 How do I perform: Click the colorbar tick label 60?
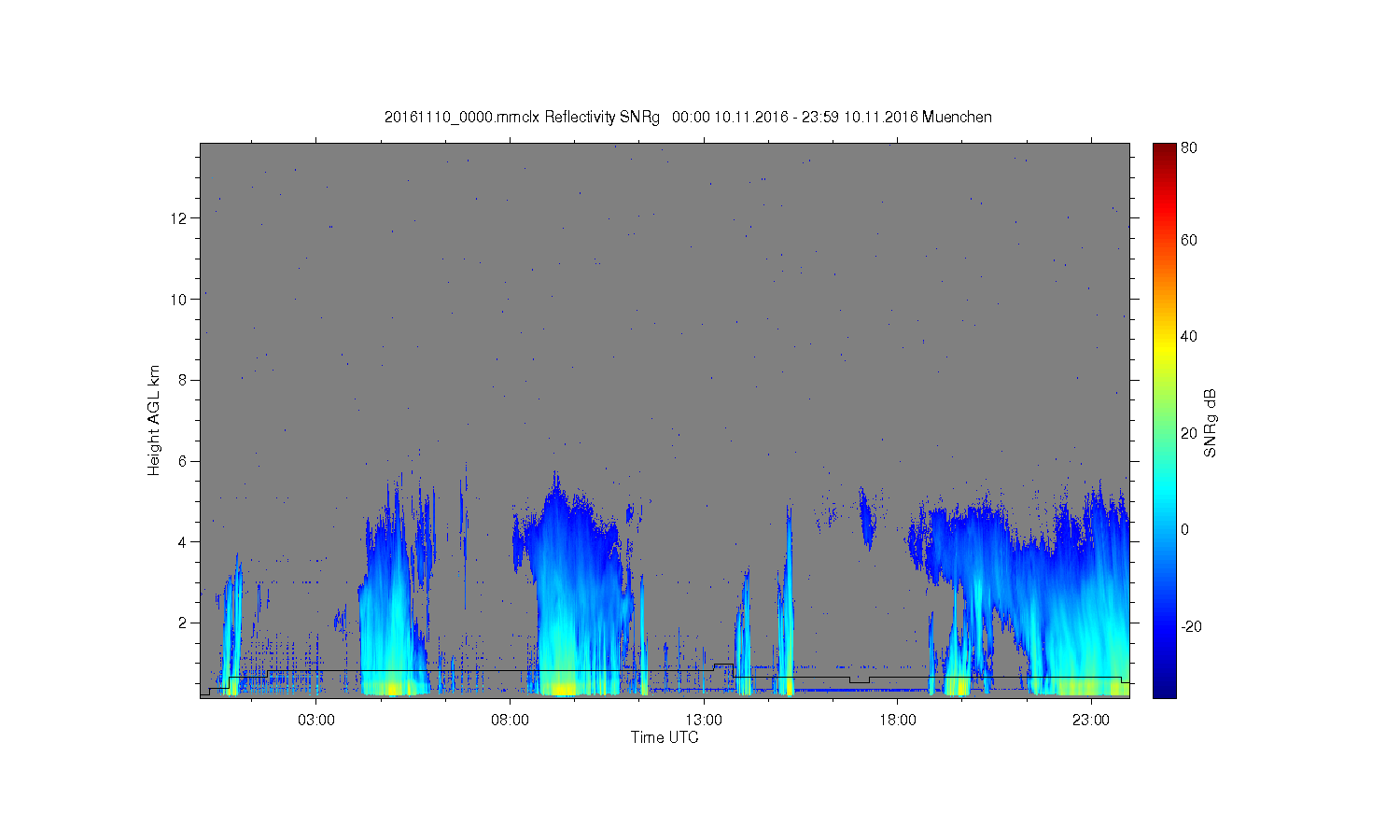coord(1189,241)
